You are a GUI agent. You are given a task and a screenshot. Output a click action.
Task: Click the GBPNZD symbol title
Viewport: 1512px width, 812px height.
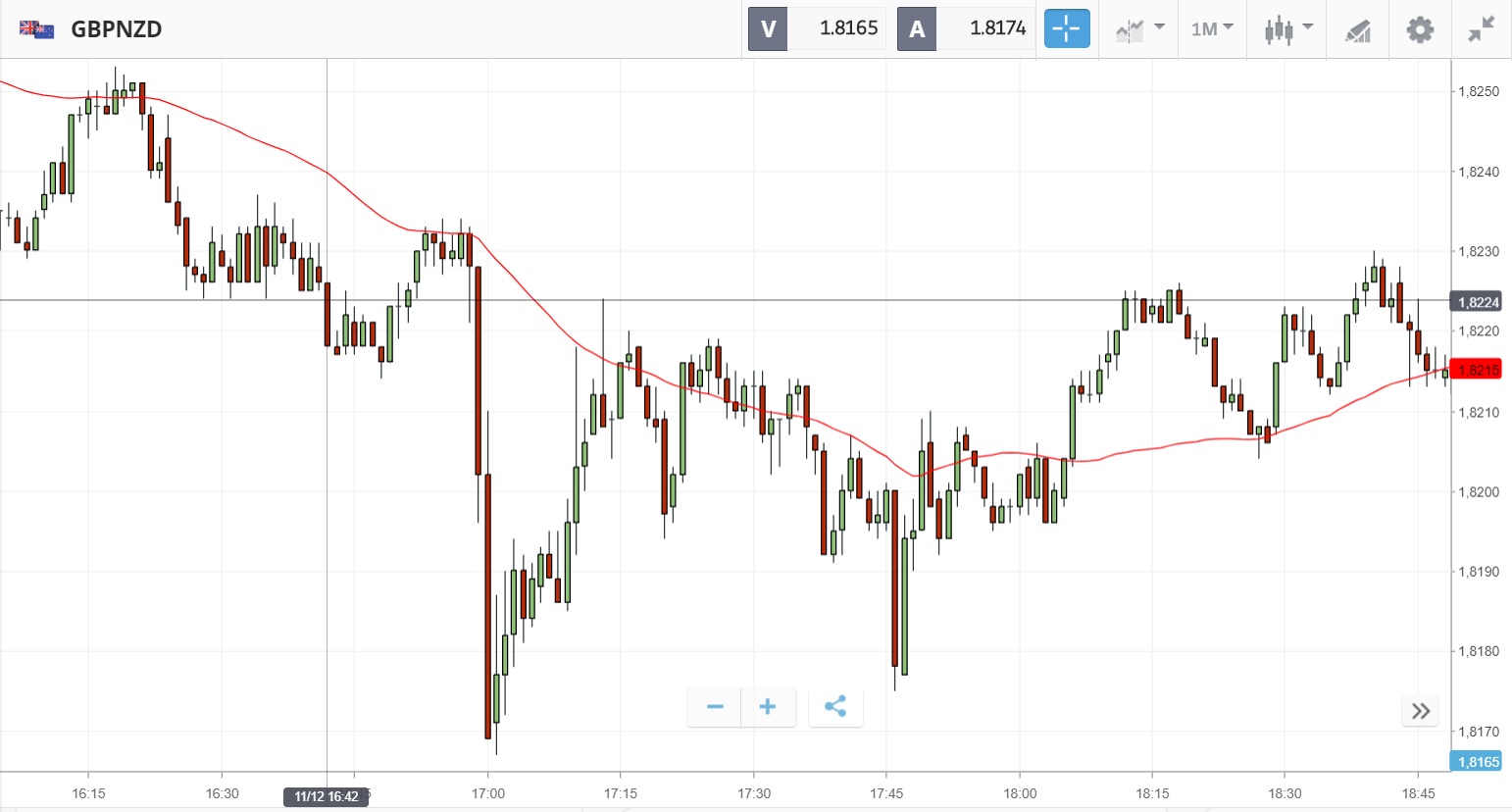click(116, 29)
